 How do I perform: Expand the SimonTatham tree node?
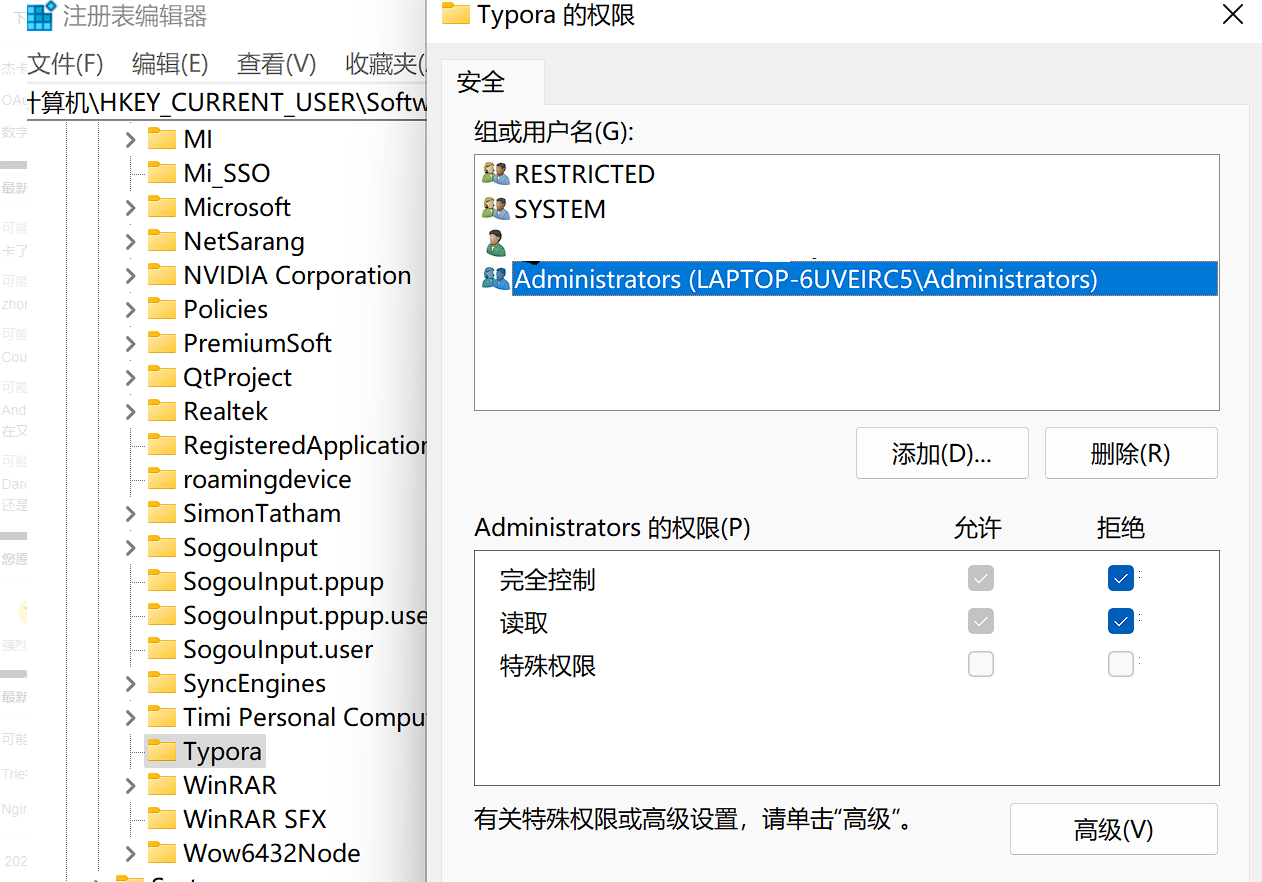(x=130, y=514)
